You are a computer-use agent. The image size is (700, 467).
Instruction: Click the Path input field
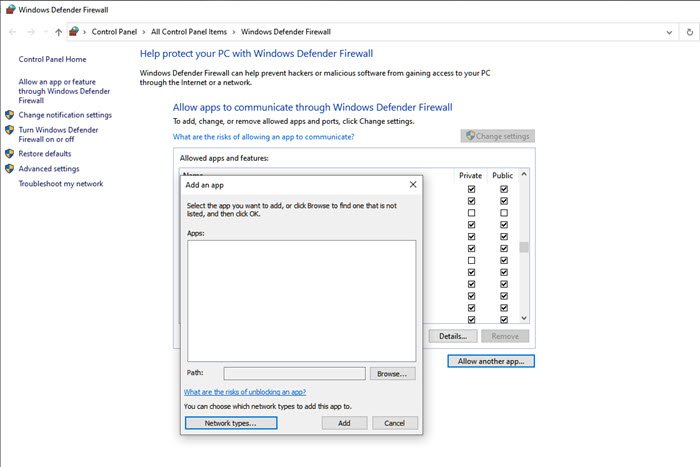294,373
